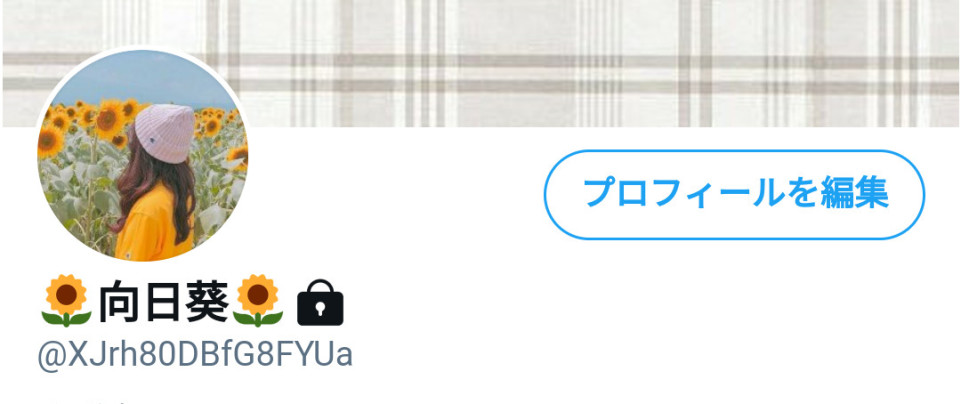
Task: Click the プロフィールを編集 button
Action: point(734,195)
